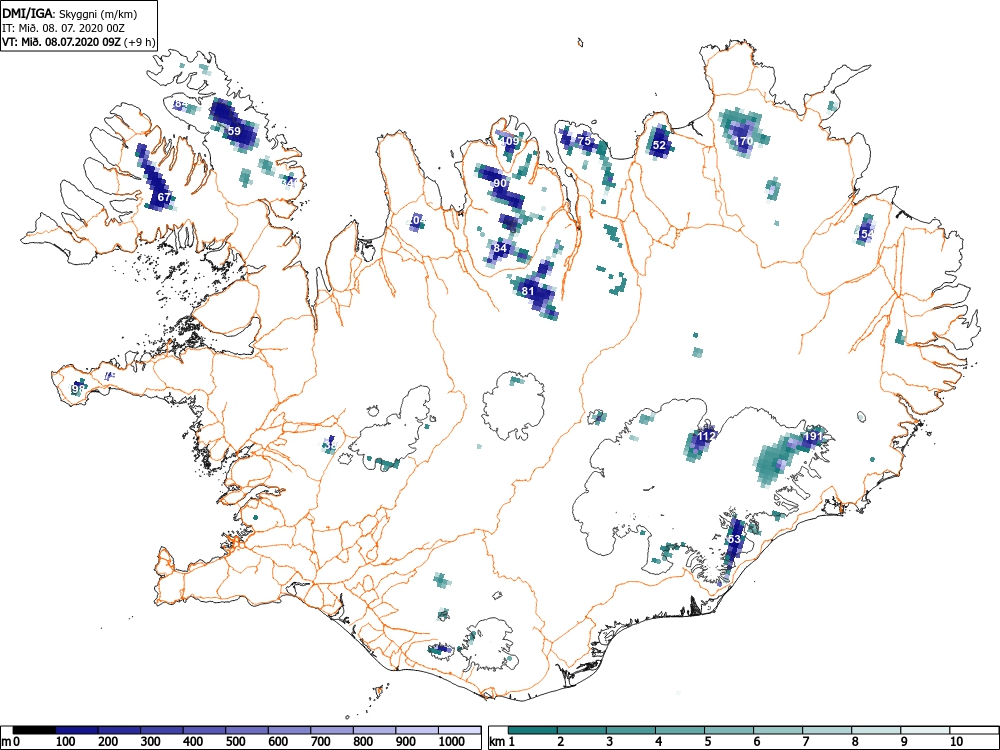Click the 500 tick label on legend

(235, 742)
